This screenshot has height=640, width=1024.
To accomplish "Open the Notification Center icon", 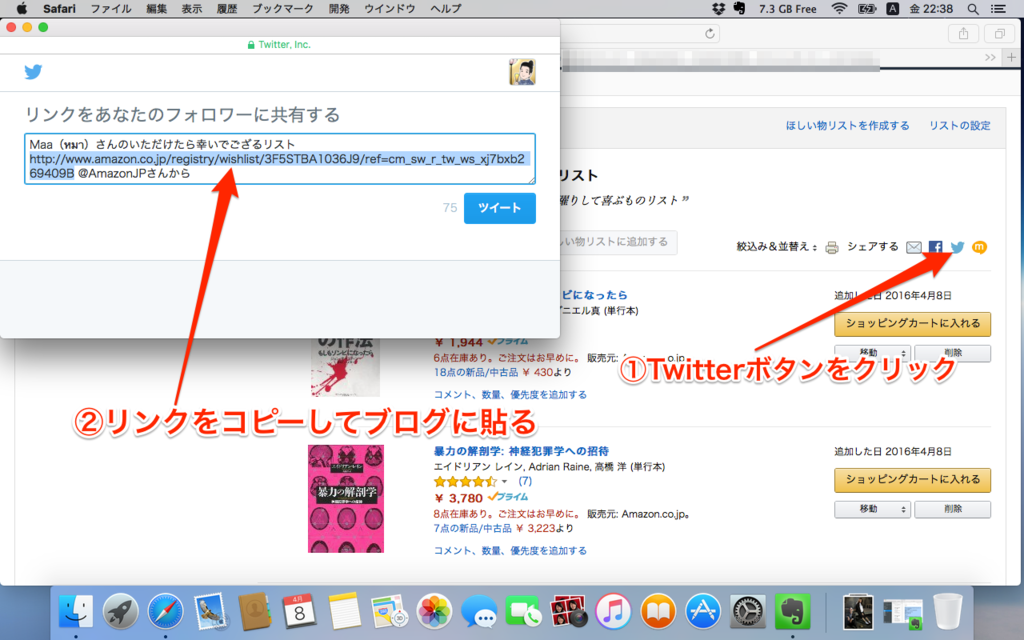I will 999,8.
